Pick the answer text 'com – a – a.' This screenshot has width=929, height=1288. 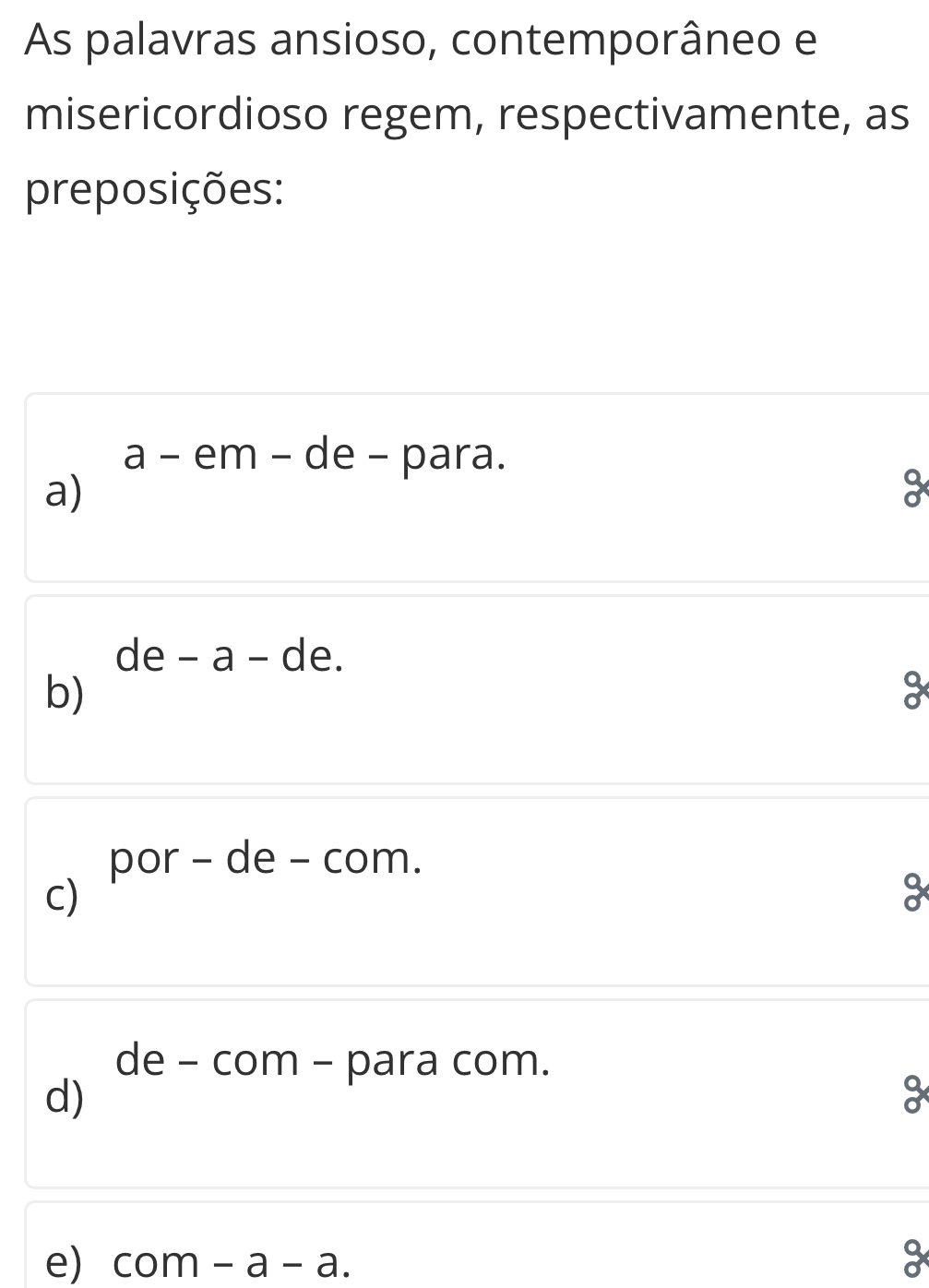[x=232, y=1263]
